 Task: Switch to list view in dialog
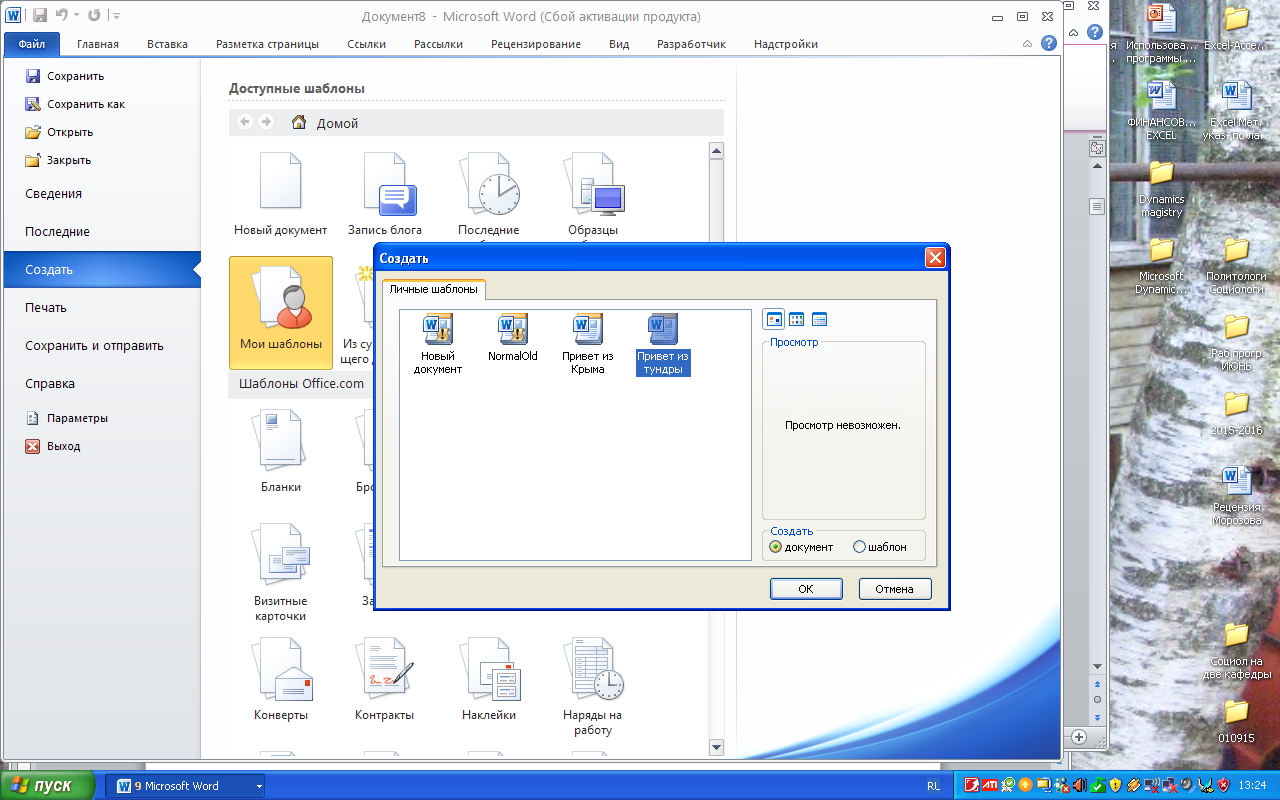pyautogui.click(x=797, y=319)
